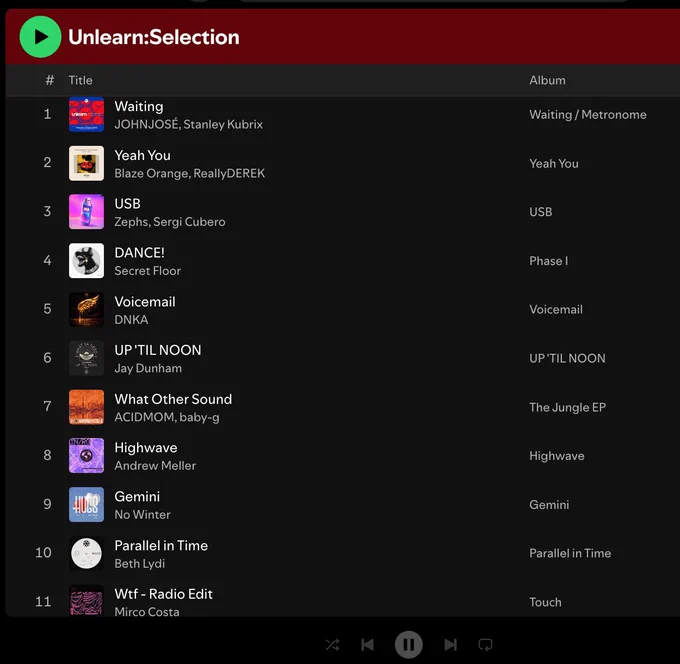
Task: Skip to the next track
Action: click(451, 644)
